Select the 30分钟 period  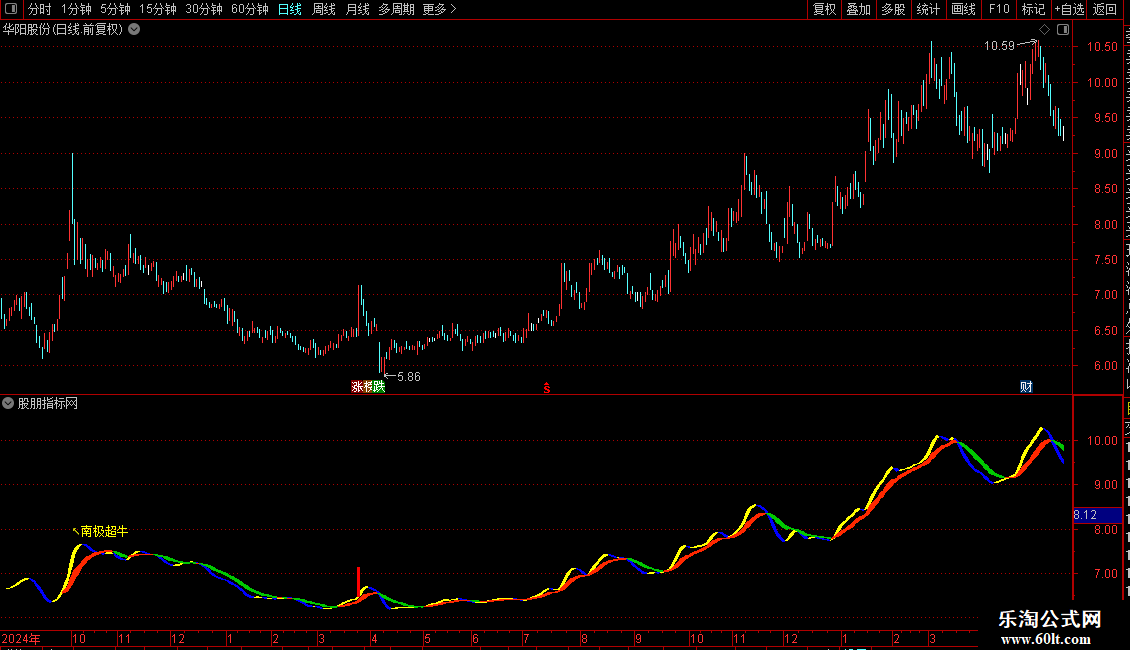pyautogui.click(x=204, y=9)
